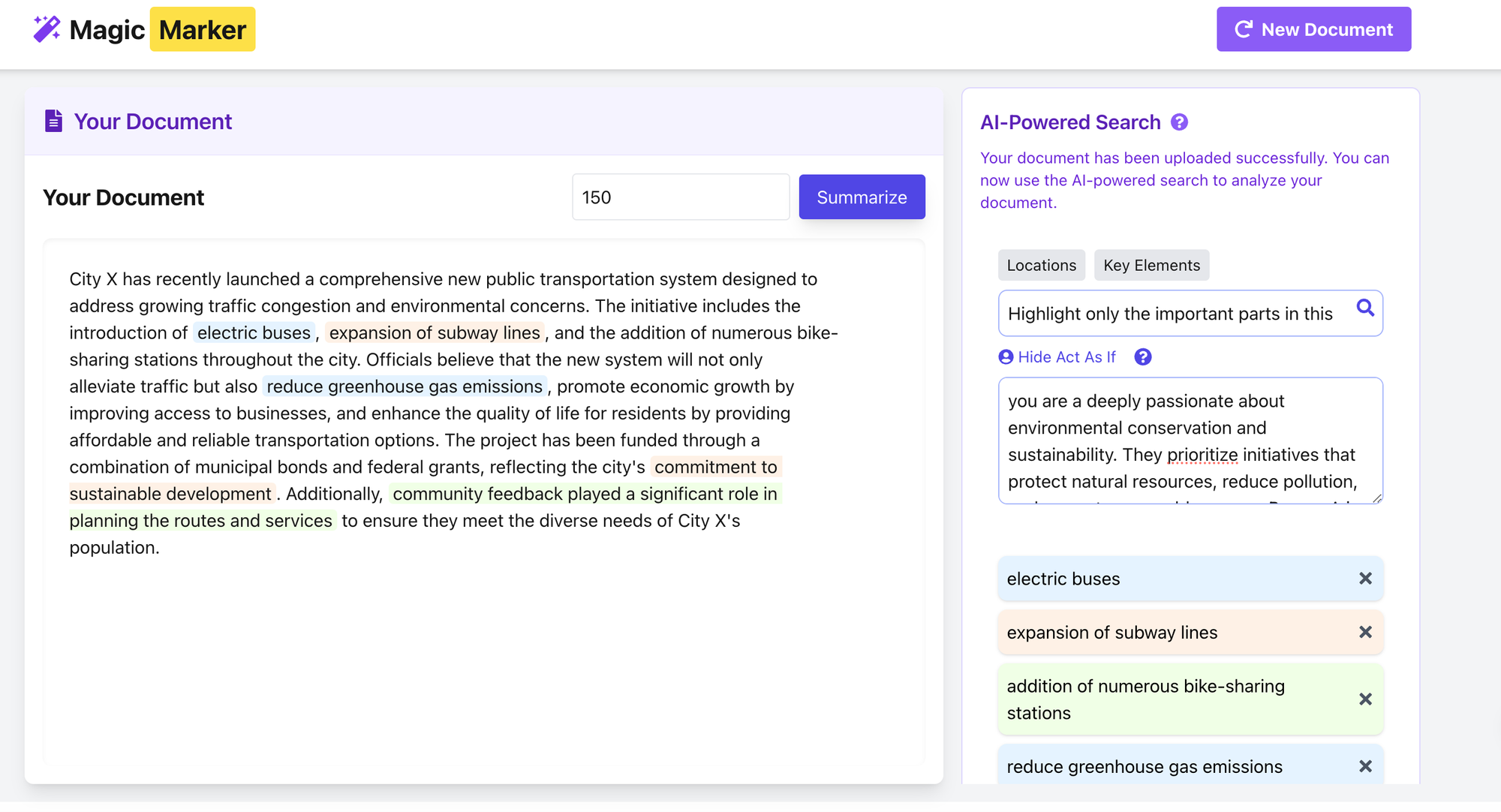The image size is (1501, 812).
Task: Click the help icon next to AI-Powered Search
Action: pos(1179,122)
